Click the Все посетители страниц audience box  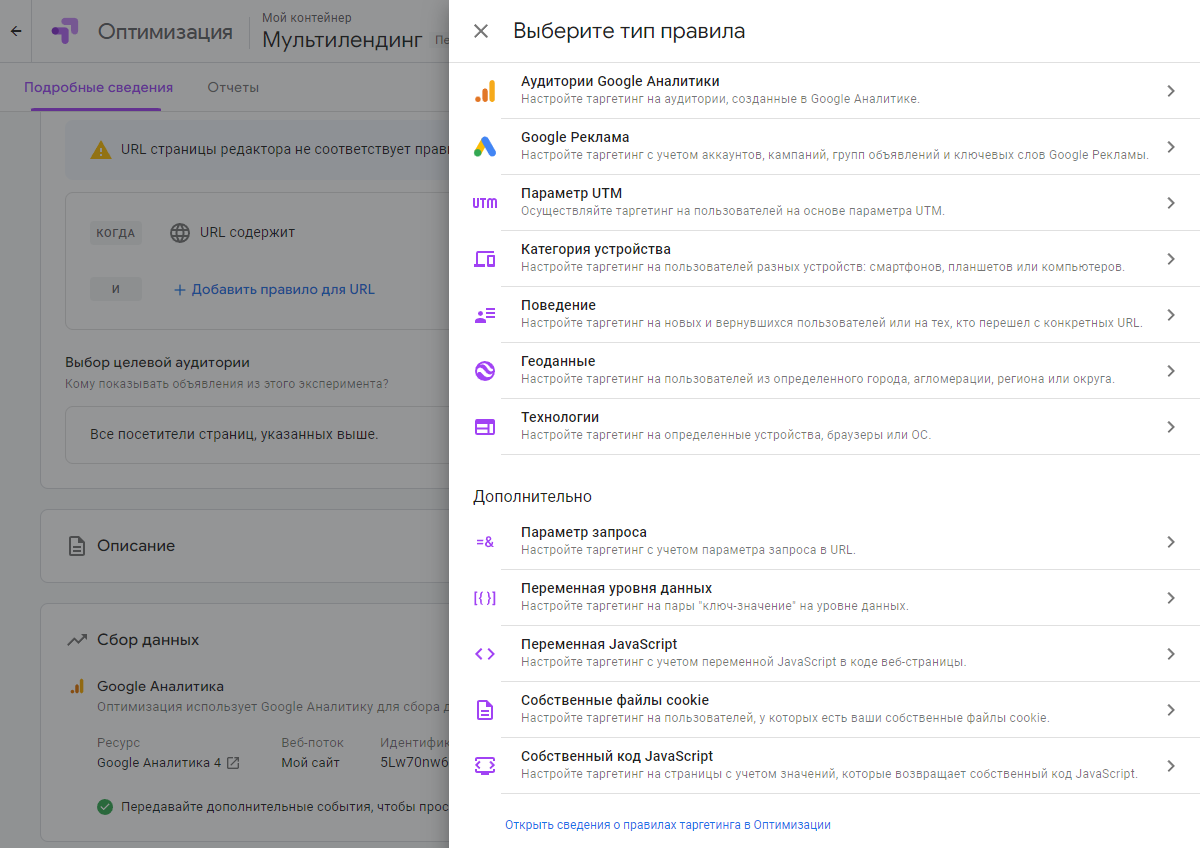[x=257, y=435]
